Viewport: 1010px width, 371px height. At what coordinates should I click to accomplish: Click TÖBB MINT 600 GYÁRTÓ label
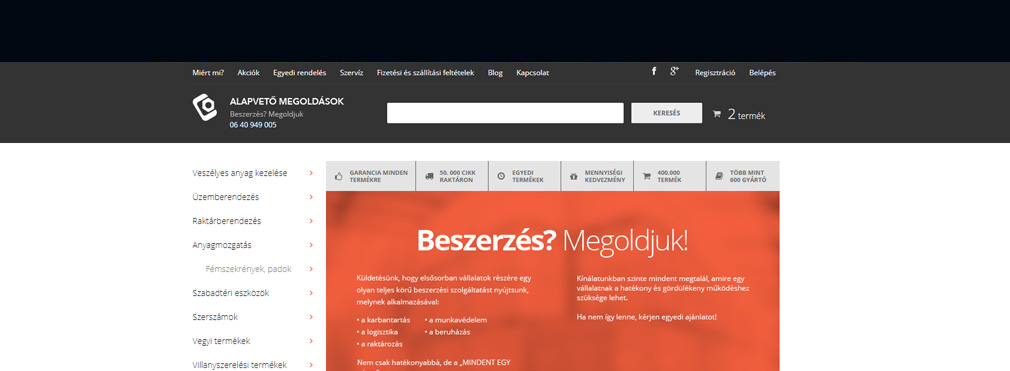[x=748, y=176]
